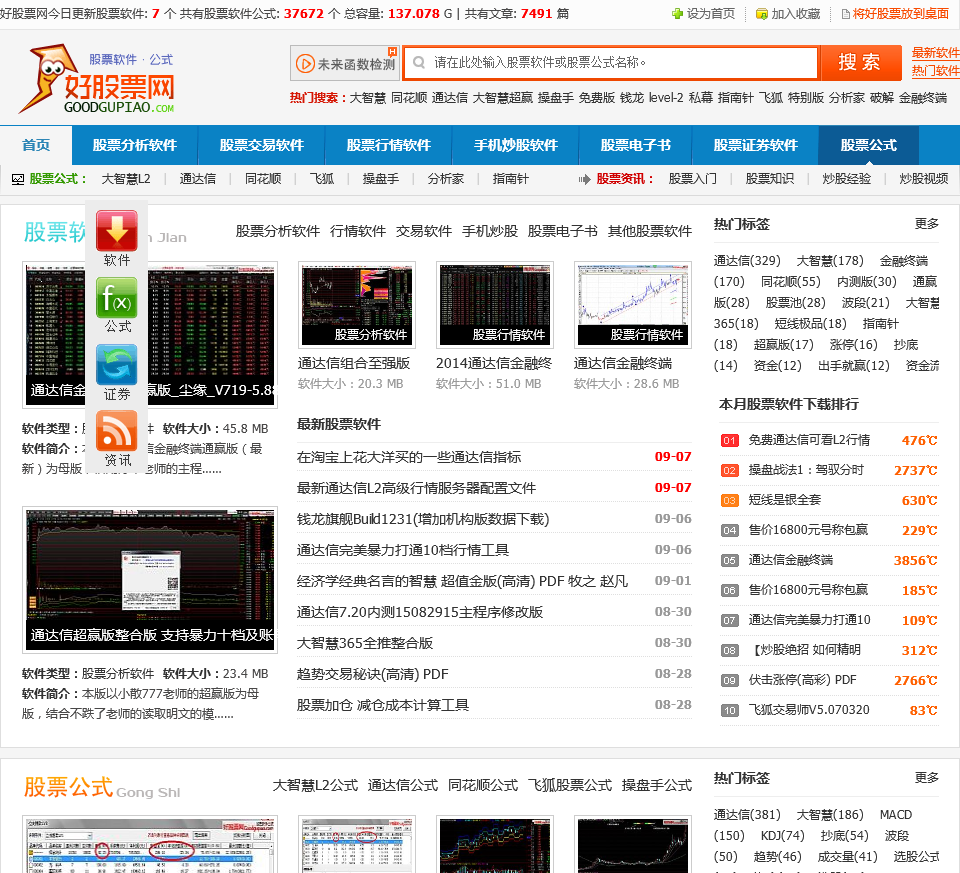Open 大智慧L2公式 in formula section
Image resolution: width=960 pixels, height=873 pixels.
click(315, 785)
